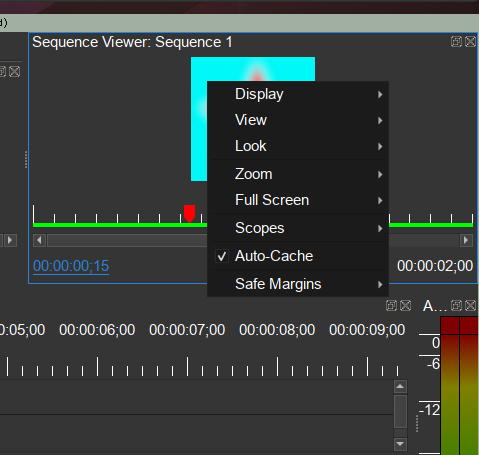
Task: Click the timeline vertical scrollbar down arrow
Action: click(400, 444)
